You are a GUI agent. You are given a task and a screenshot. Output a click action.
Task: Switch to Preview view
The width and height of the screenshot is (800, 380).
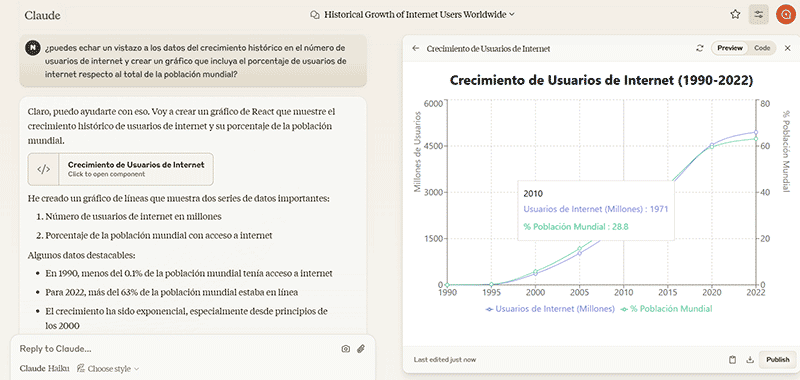(730, 48)
